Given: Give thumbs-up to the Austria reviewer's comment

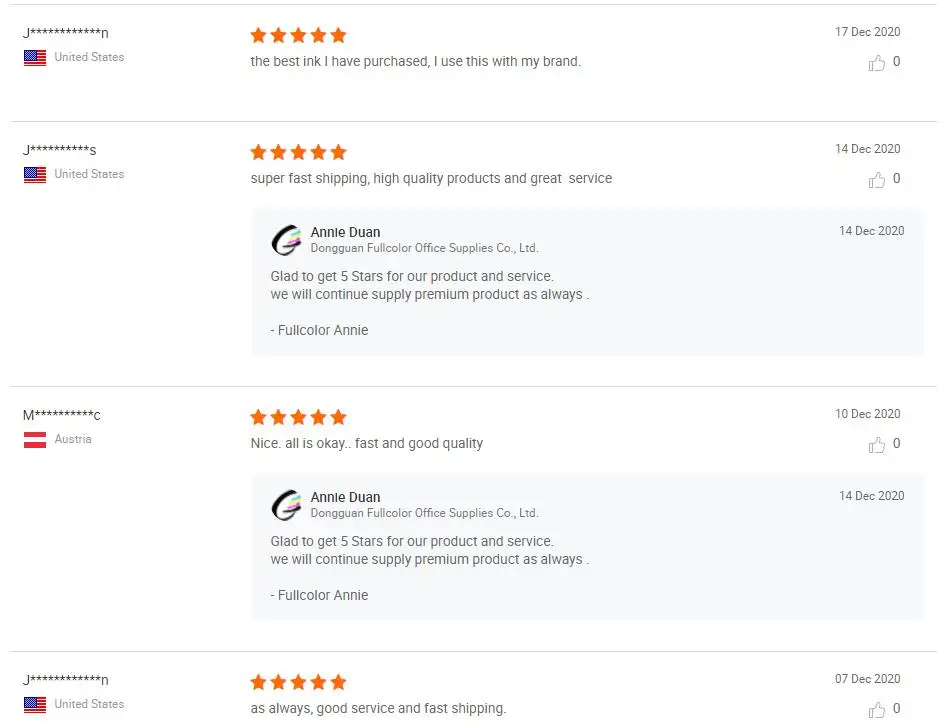Looking at the screenshot, I should [x=877, y=445].
